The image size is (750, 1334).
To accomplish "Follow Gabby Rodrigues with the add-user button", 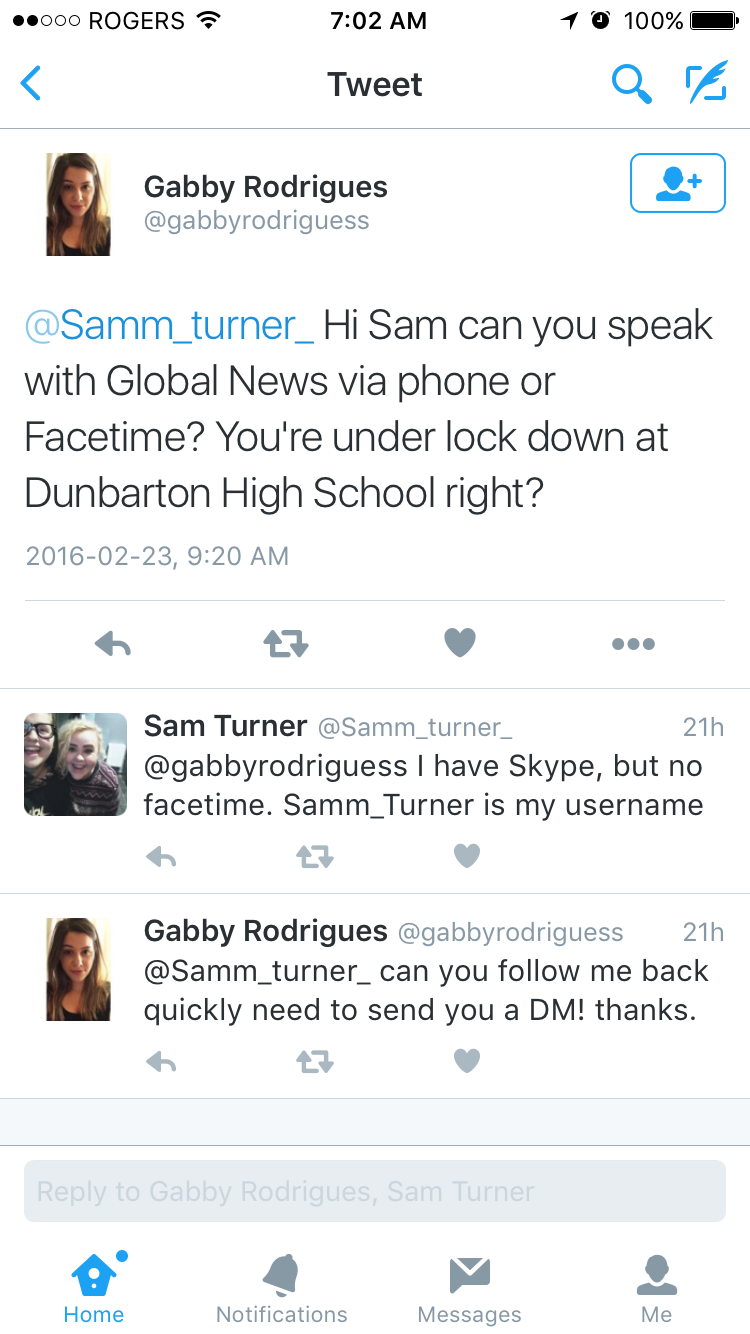I will click(x=677, y=183).
